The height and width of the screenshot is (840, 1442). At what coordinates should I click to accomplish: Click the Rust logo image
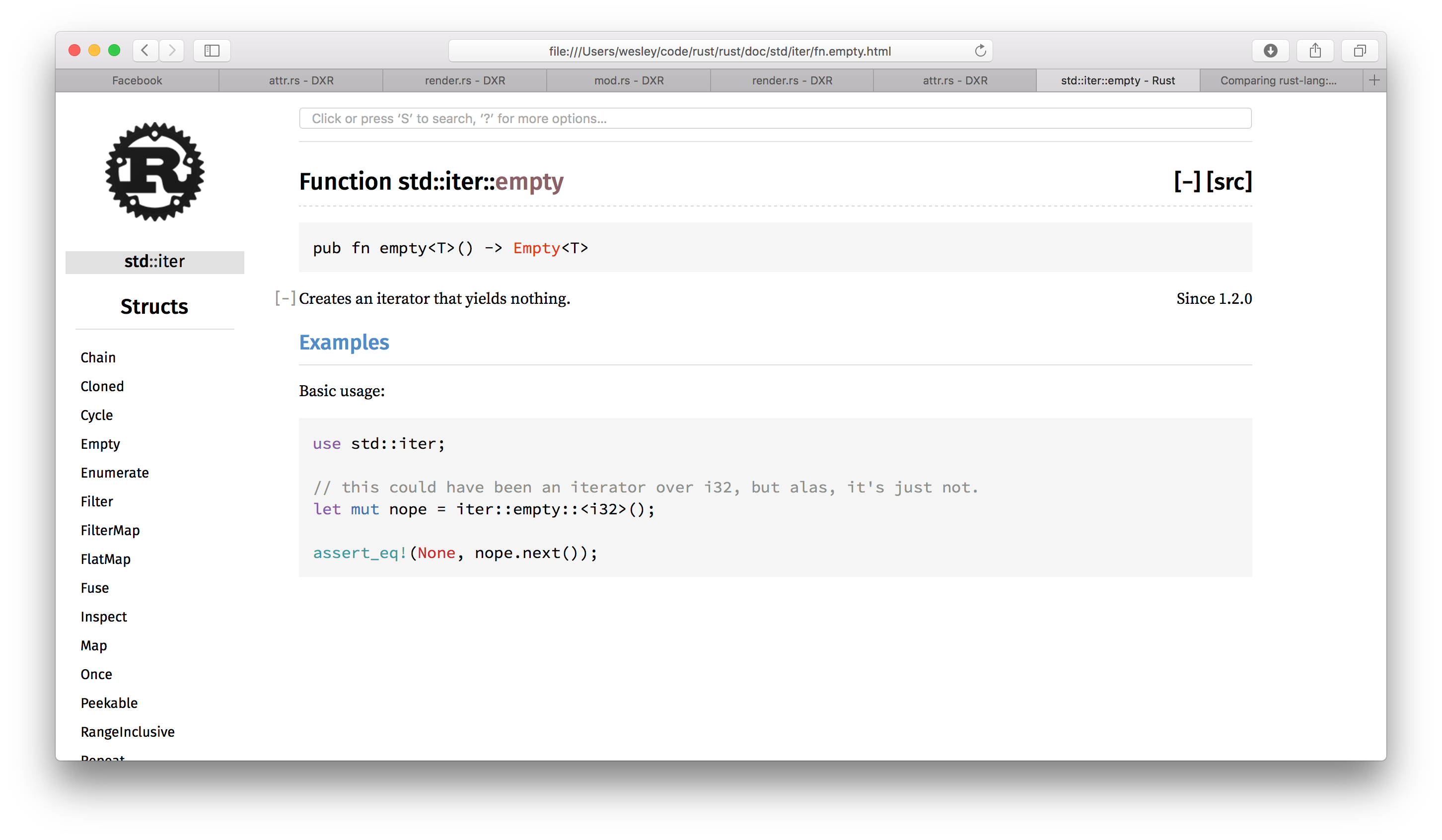coord(154,172)
